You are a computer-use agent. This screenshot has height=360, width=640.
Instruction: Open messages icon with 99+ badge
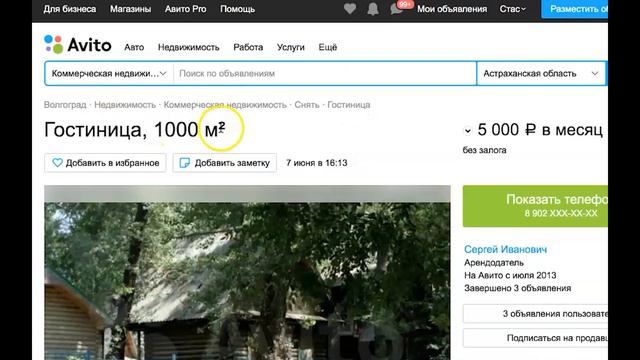(x=401, y=8)
